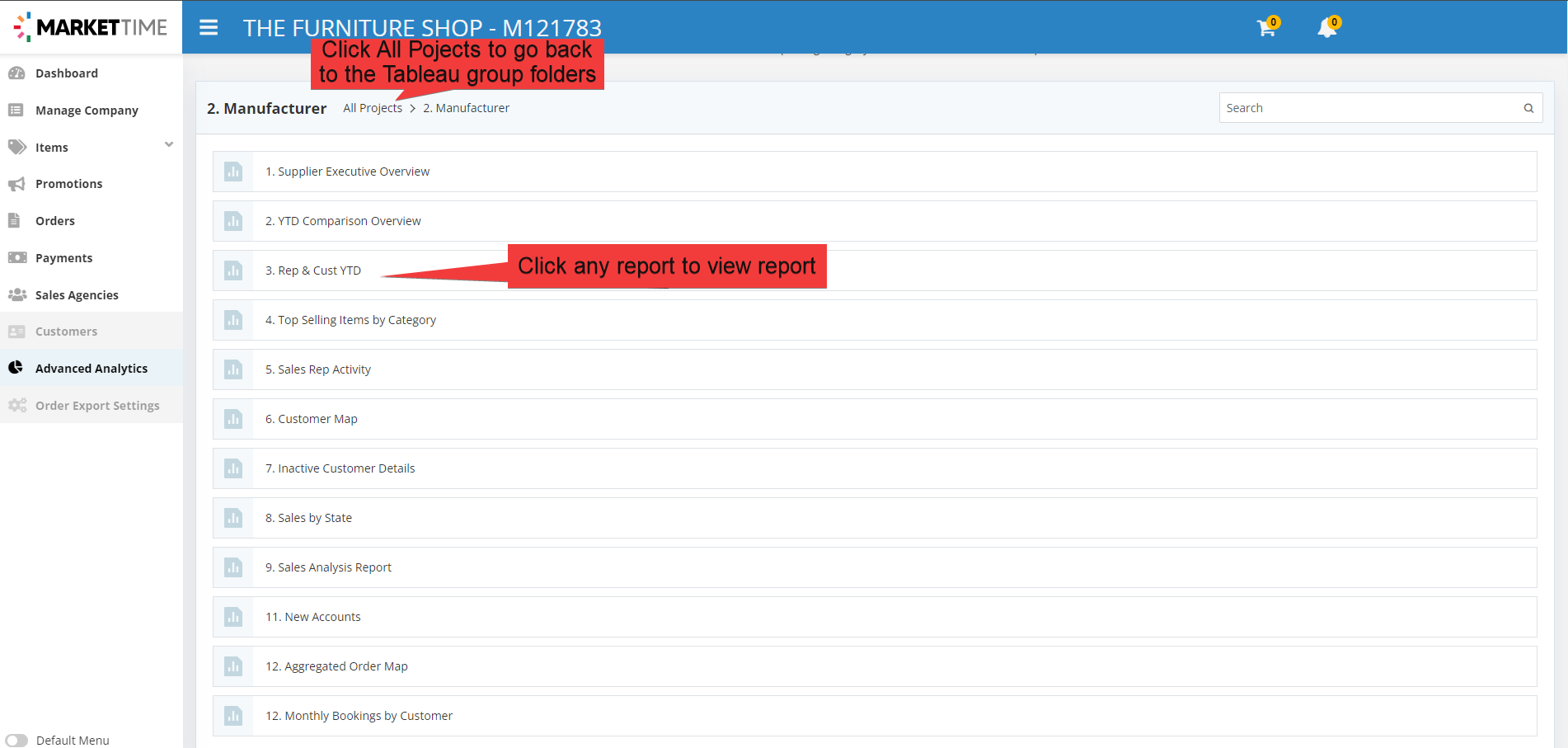Viewport: 1568px width, 748px height.
Task: Click in the Search input field
Action: 1368,108
